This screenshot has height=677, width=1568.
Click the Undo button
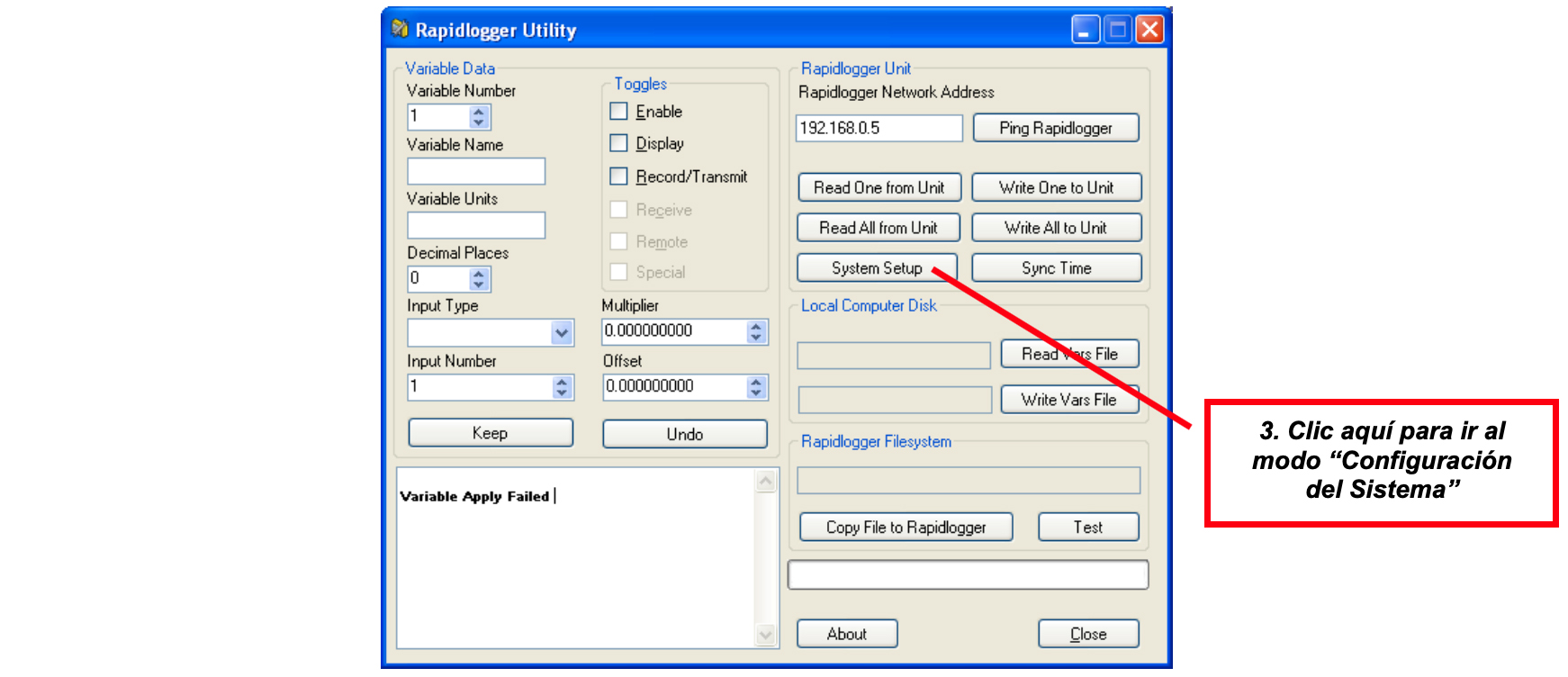[685, 434]
